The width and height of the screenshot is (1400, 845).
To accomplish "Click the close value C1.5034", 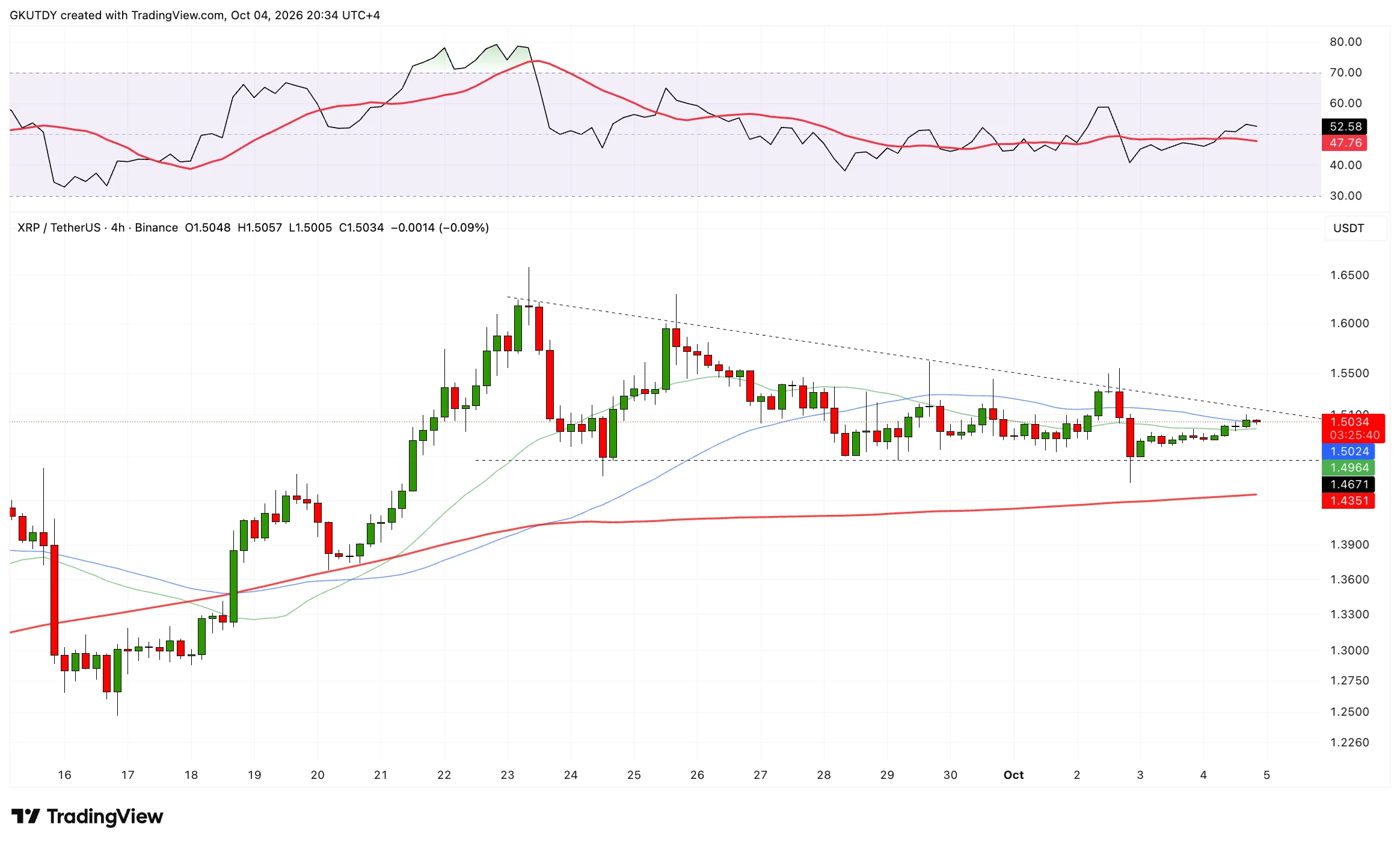I will click(361, 227).
